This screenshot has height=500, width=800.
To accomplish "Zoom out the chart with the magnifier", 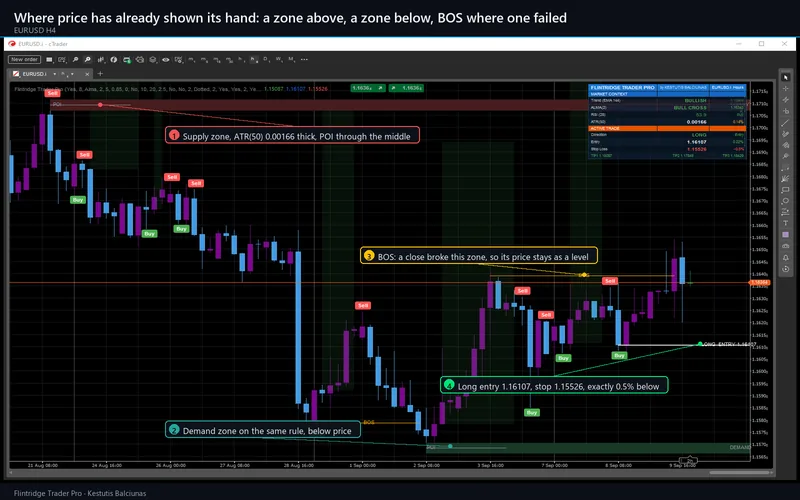I will pos(75,60).
